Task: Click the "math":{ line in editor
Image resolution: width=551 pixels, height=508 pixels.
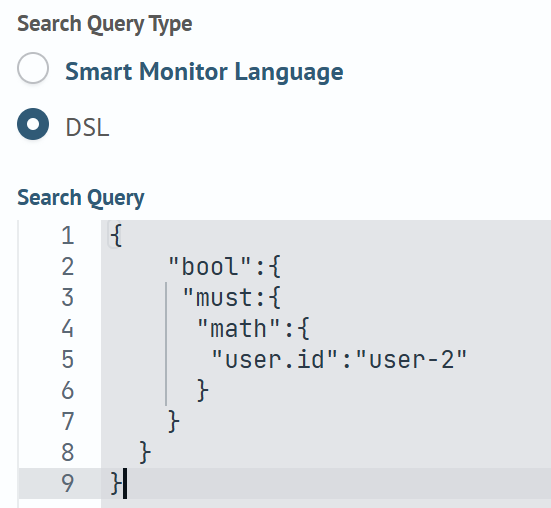Action: pyautogui.click(x=253, y=328)
